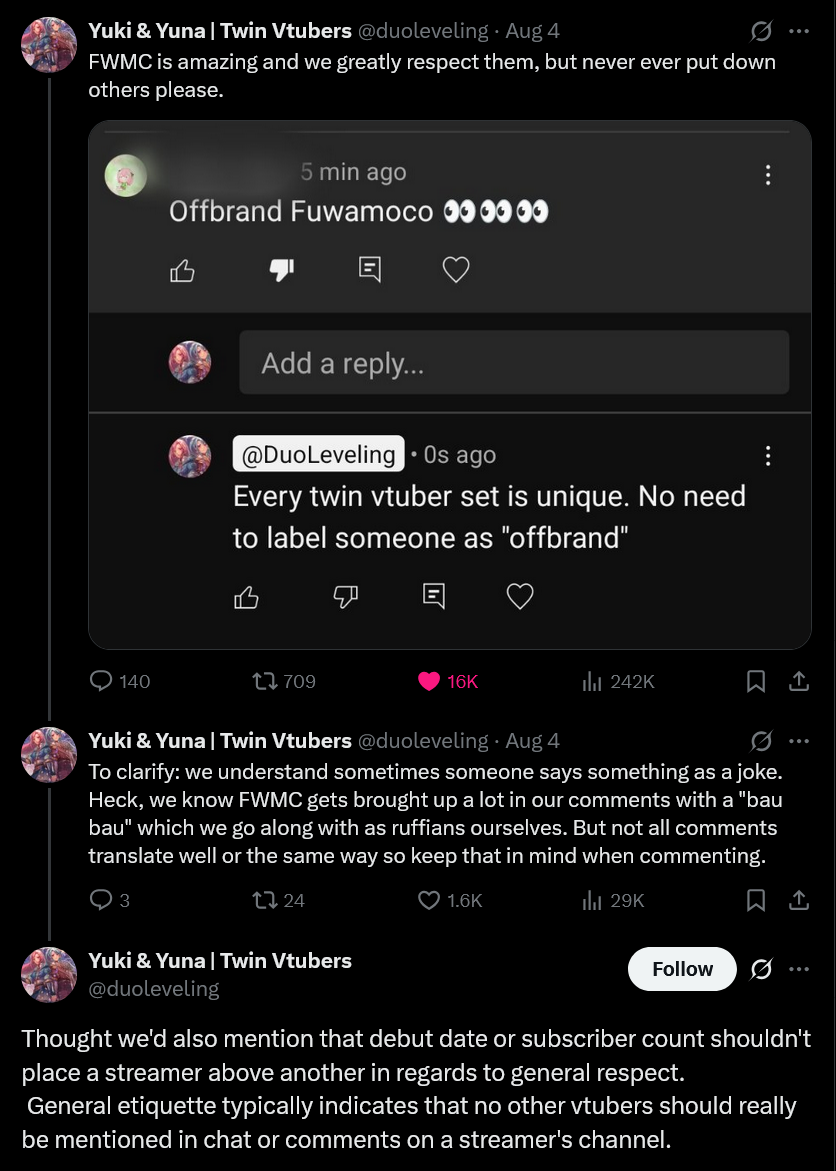
Task: Click the Grok icon on the first tweet
Action: click(761, 32)
